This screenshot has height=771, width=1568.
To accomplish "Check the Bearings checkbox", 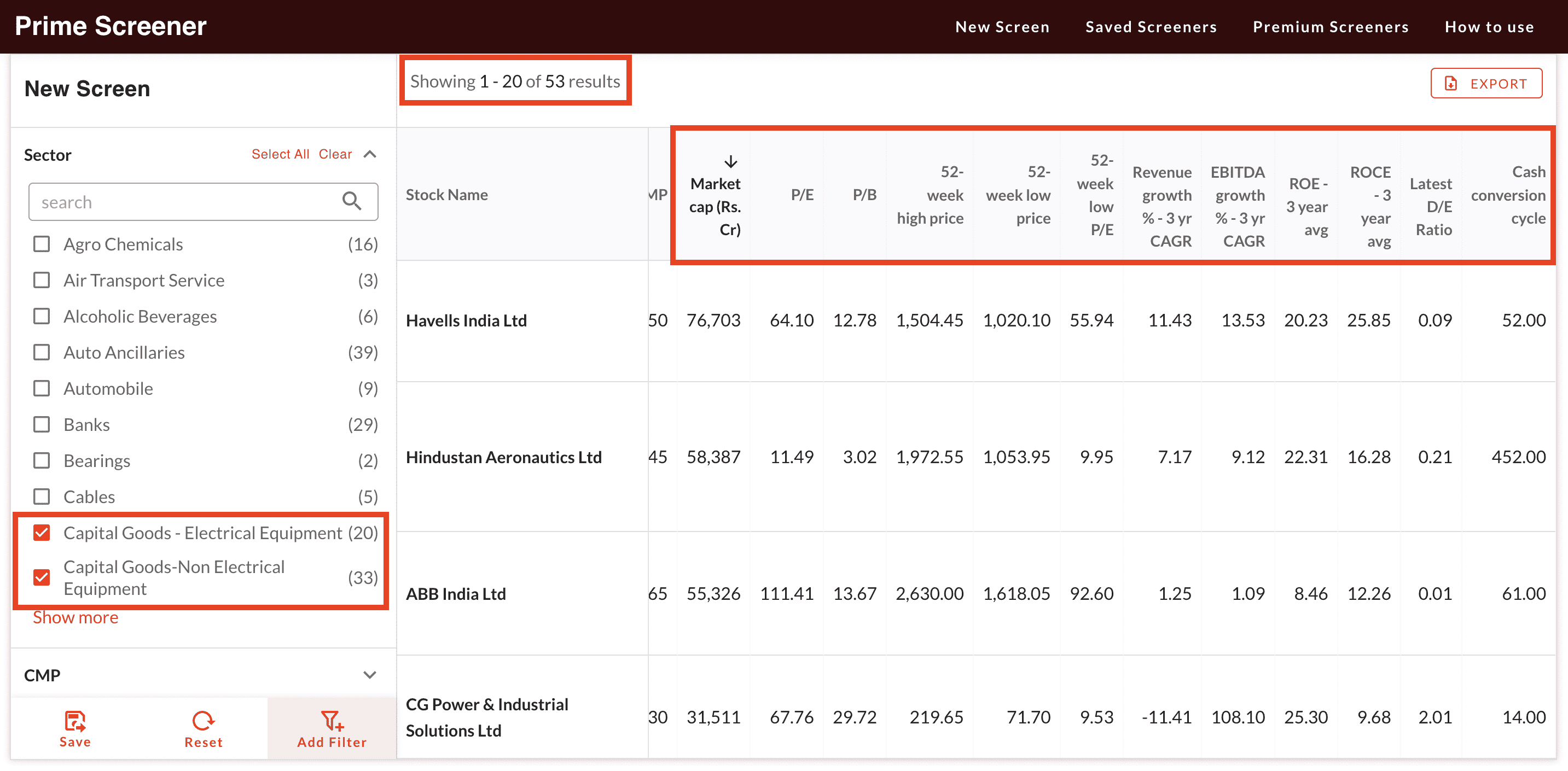I will [x=42, y=460].
